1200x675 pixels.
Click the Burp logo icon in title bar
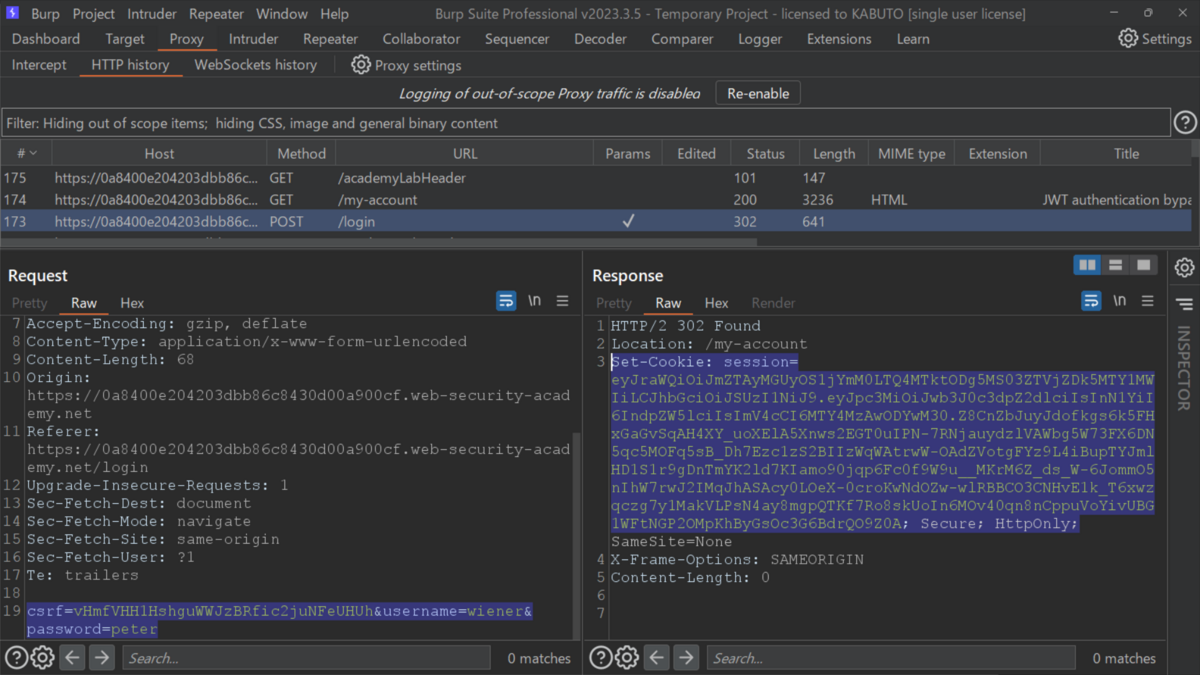coord(10,14)
